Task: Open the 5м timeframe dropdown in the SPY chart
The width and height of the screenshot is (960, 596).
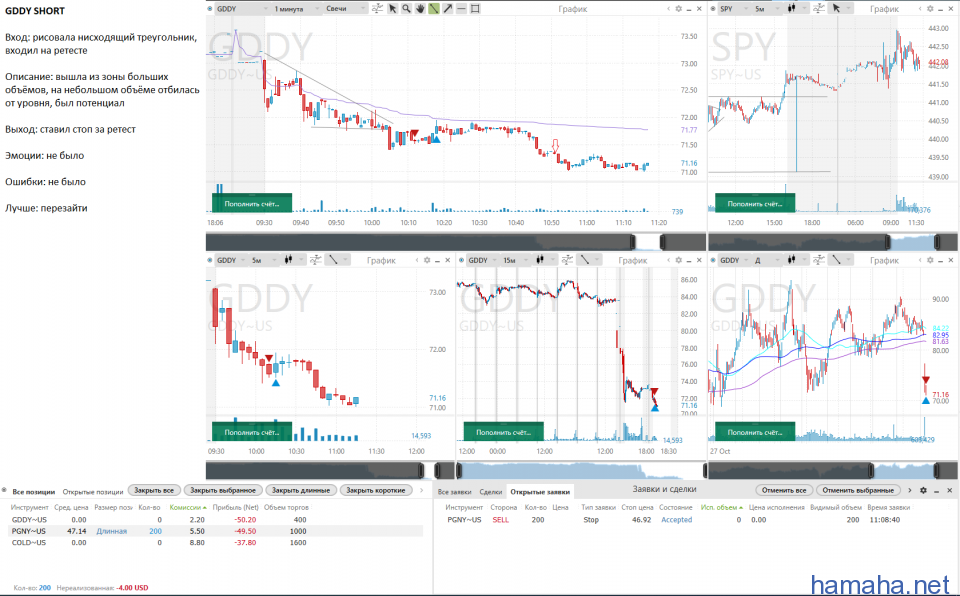Action: coord(767,9)
